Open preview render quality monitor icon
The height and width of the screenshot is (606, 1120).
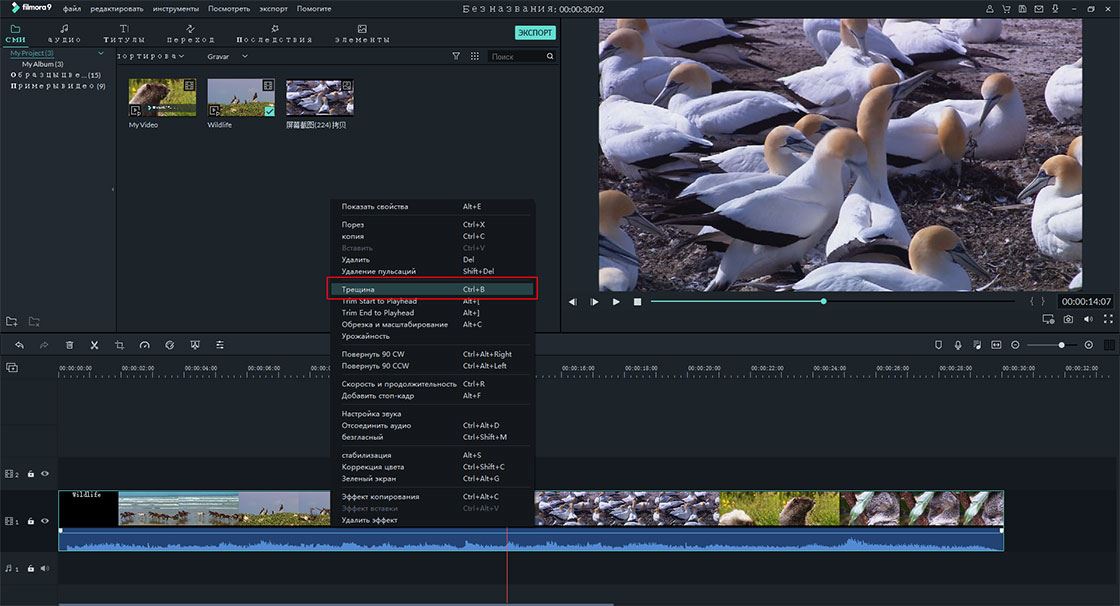[x=1048, y=319]
